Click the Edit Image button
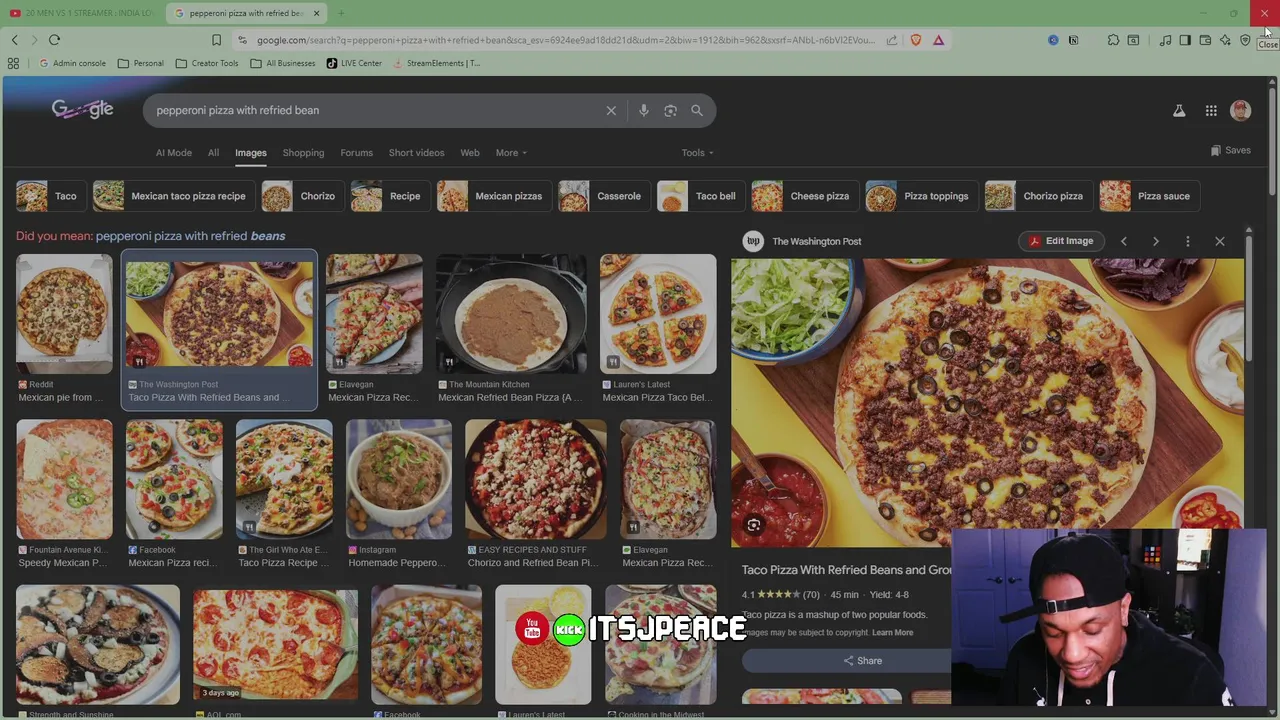 point(1061,241)
